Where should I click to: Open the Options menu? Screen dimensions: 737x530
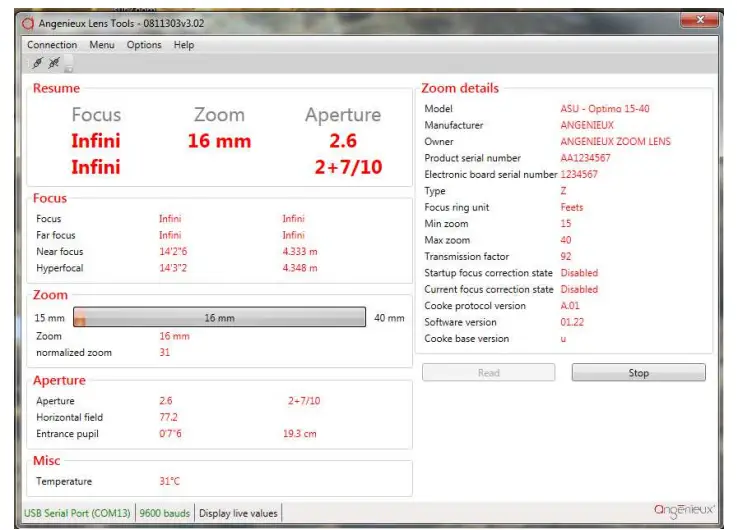coord(144,45)
